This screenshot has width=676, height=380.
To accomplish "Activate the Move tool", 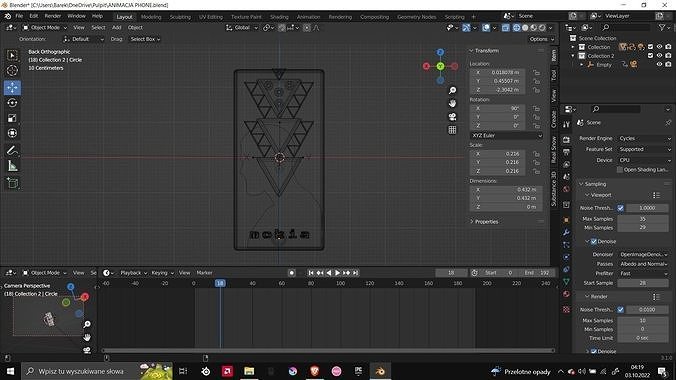I will (12, 88).
